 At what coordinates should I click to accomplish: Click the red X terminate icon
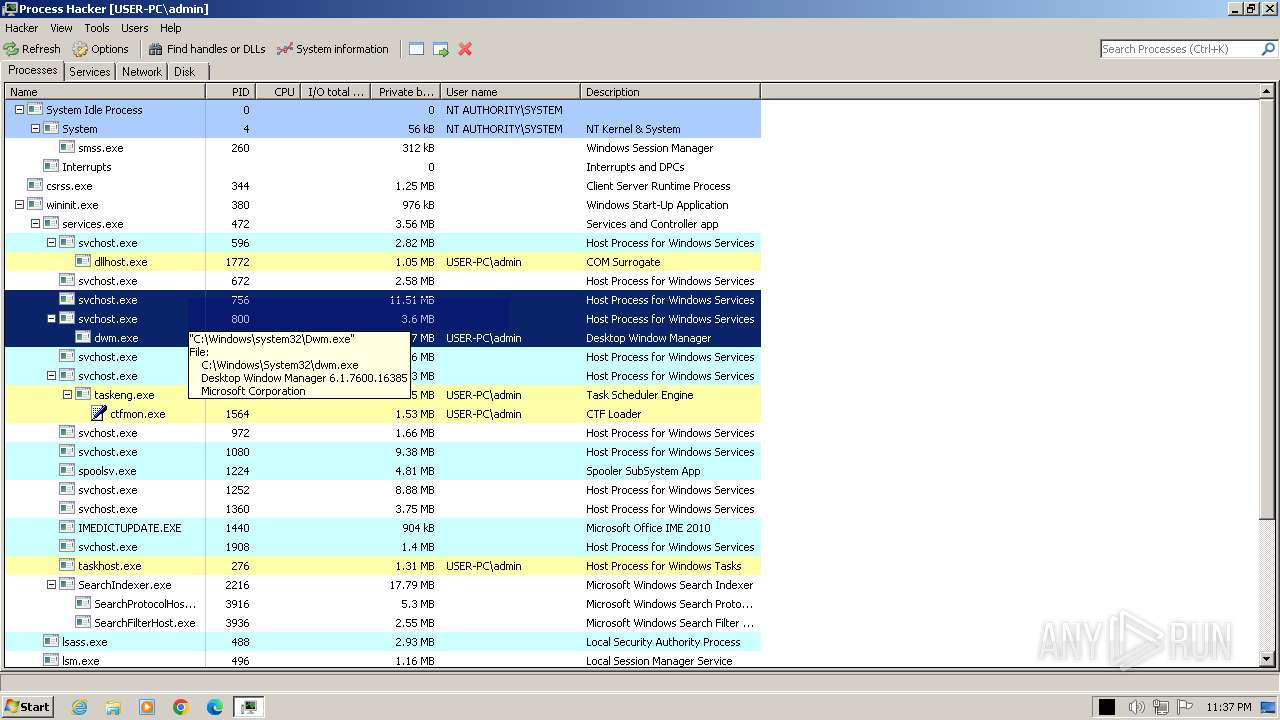point(465,49)
